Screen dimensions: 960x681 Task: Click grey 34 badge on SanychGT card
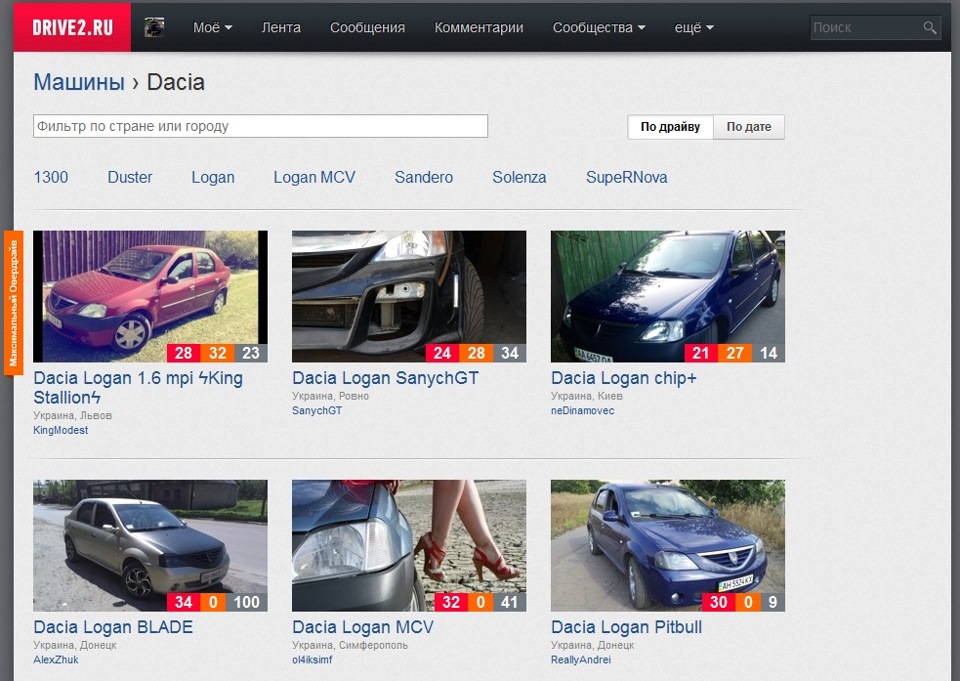509,353
